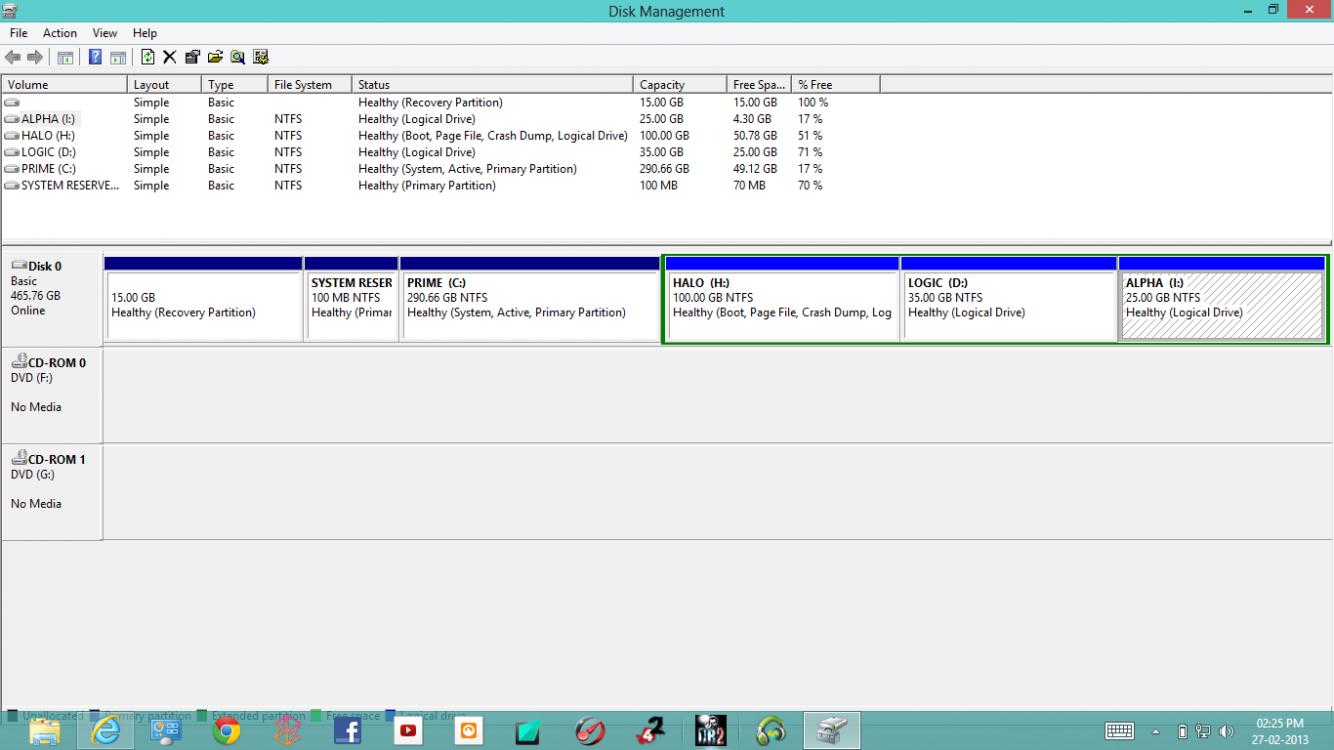Open the View menu
The image size is (1334, 750).
pyautogui.click(x=105, y=33)
